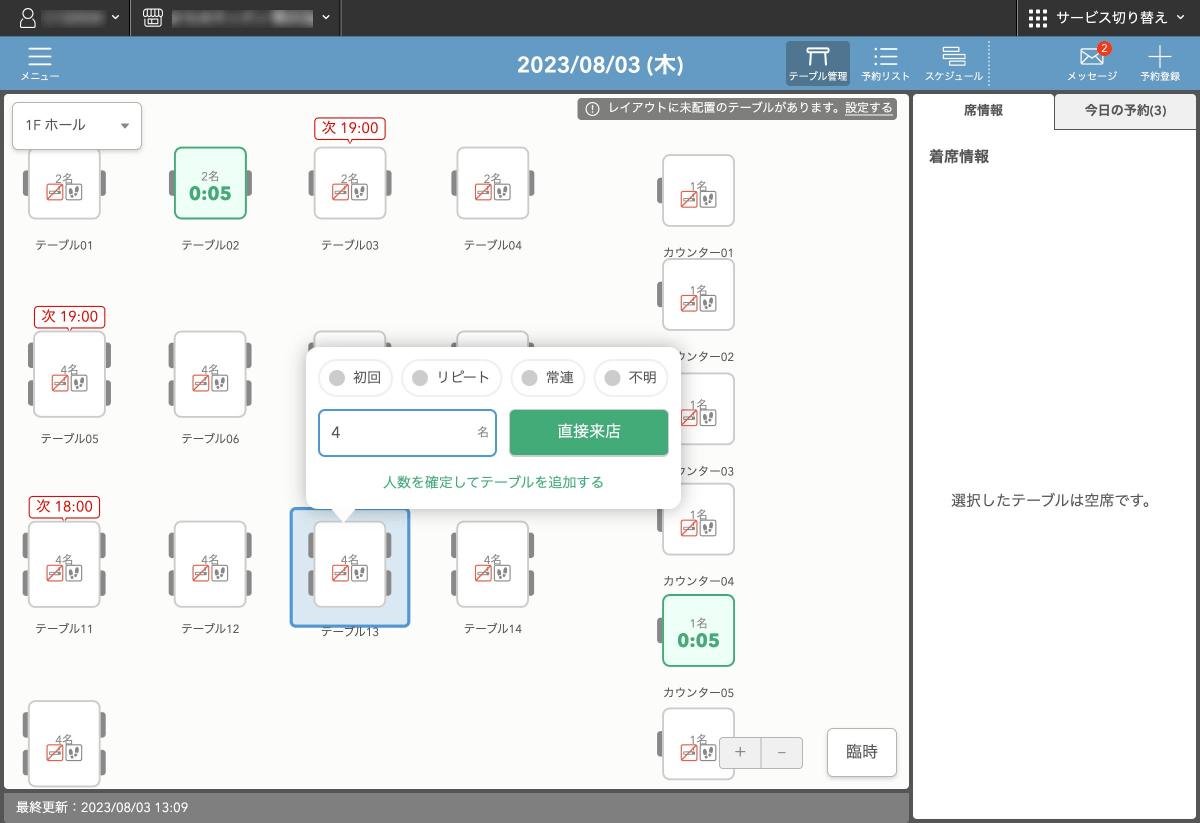The image size is (1200, 823).
Task: Open the 予約リスト view
Action: (x=885, y=64)
